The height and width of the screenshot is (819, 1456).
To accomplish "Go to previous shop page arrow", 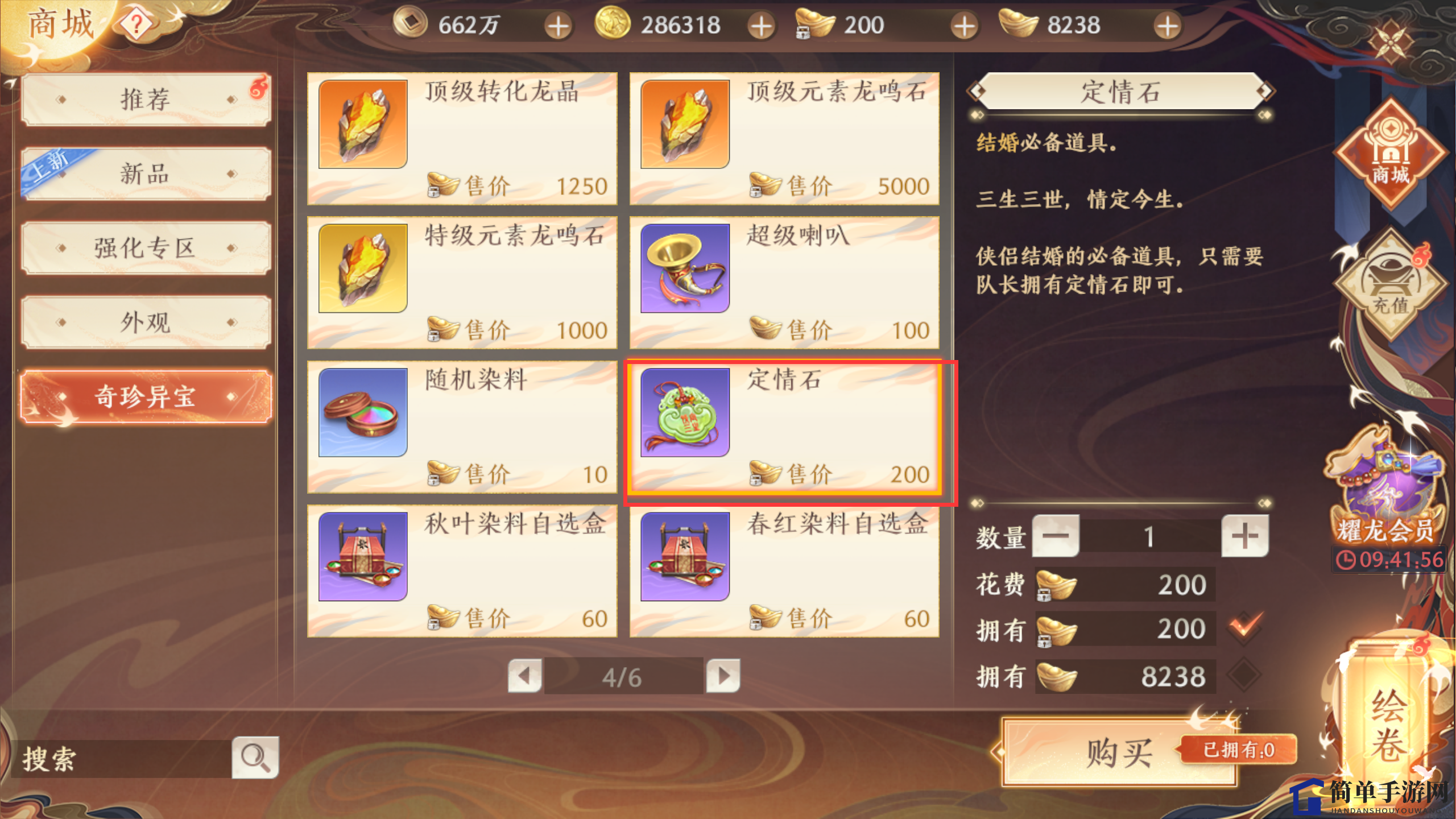I will [x=524, y=676].
